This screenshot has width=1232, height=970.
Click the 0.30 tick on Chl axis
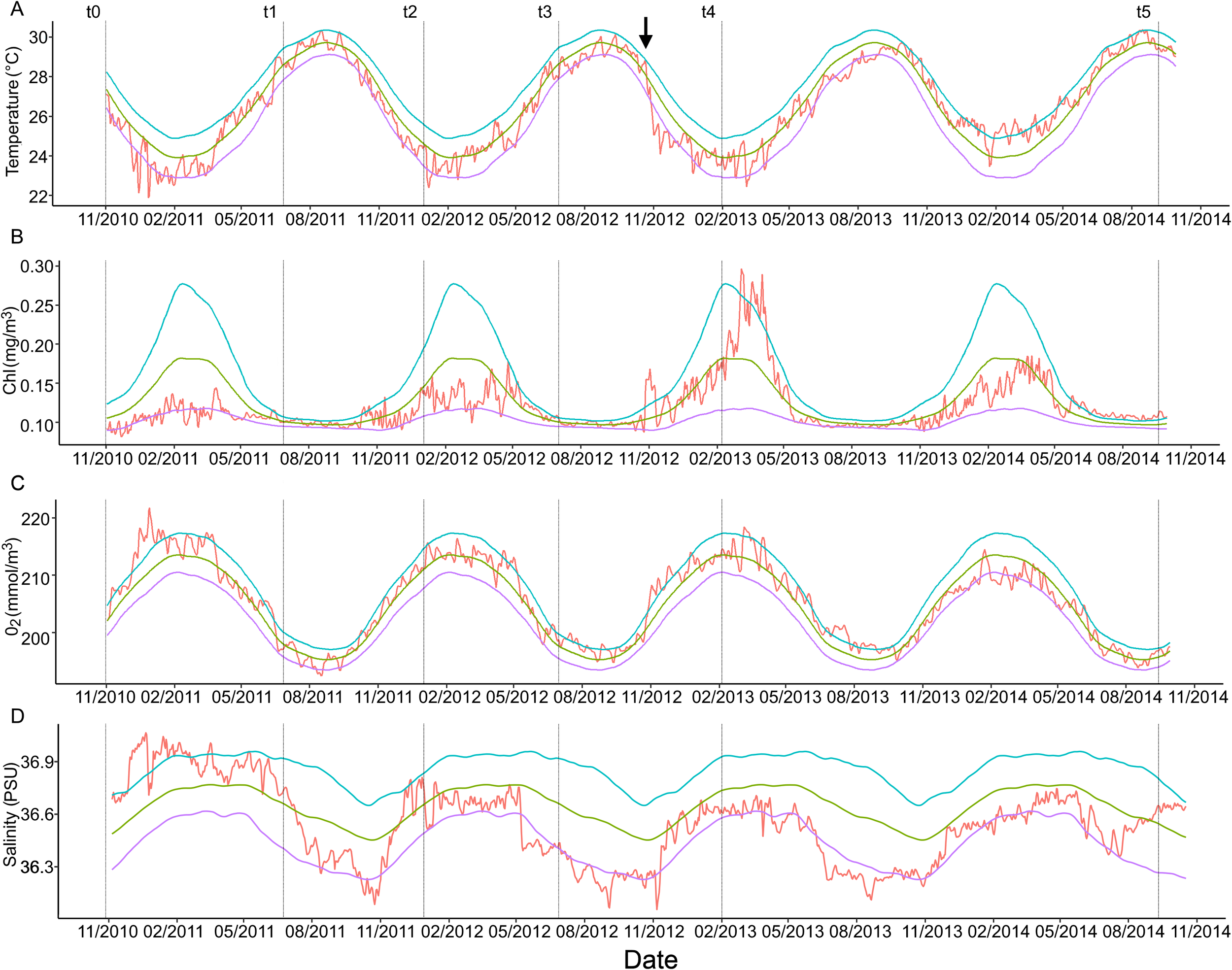(36, 267)
